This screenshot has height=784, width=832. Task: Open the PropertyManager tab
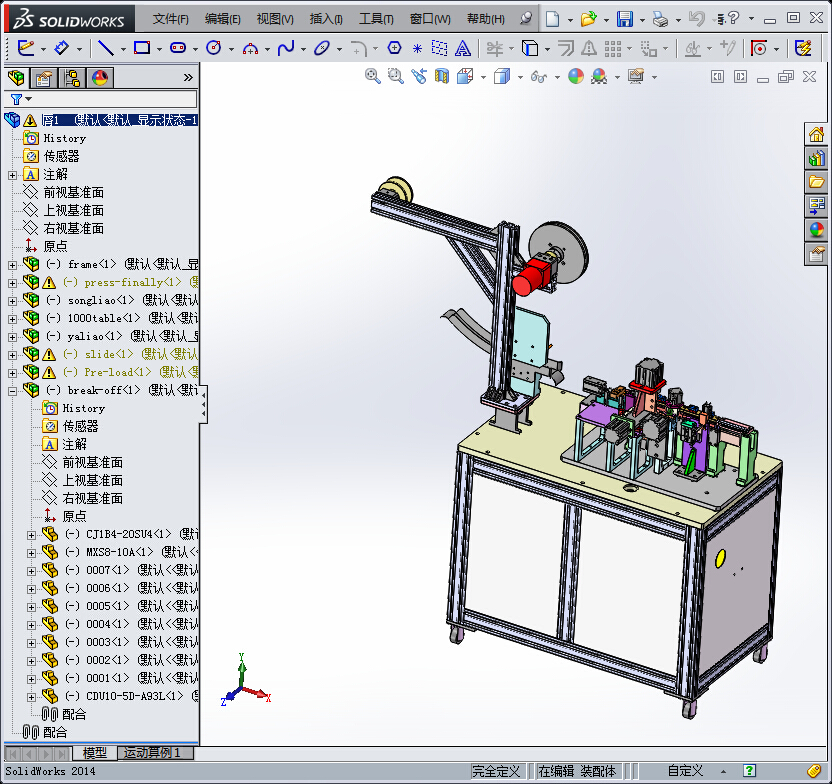pos(44,78)
